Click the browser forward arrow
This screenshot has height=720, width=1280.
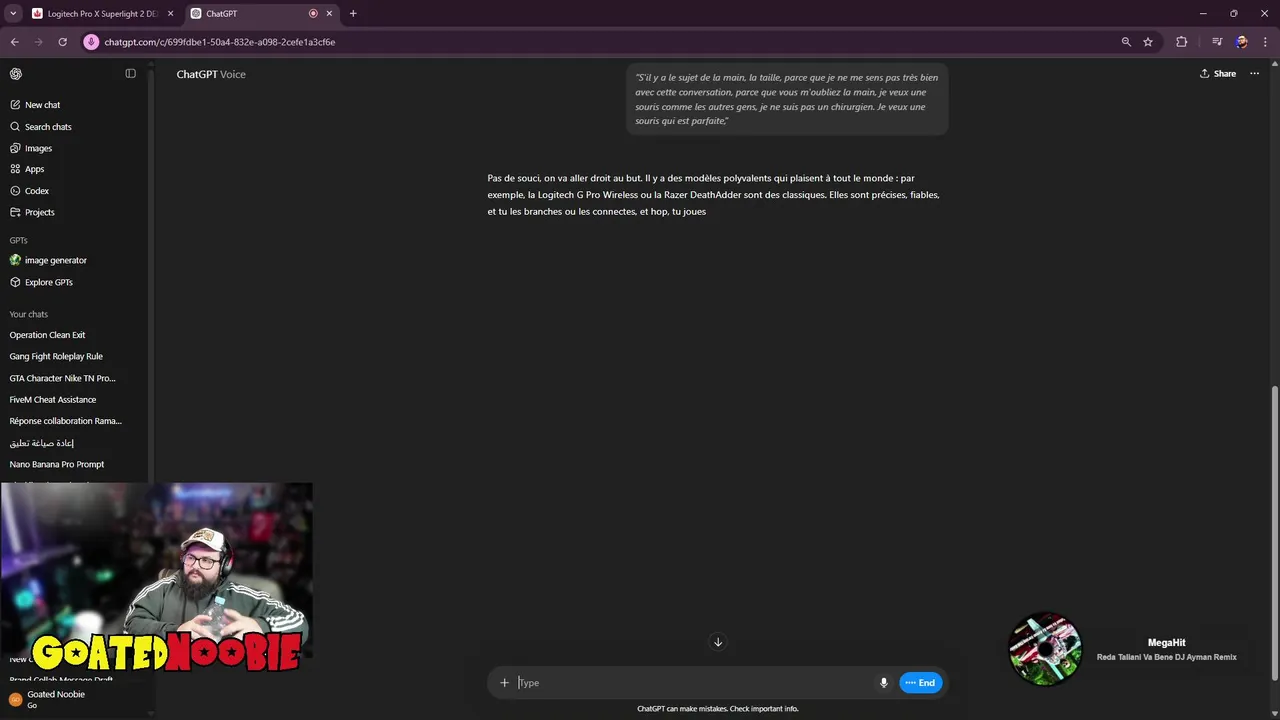coord(39,42)
